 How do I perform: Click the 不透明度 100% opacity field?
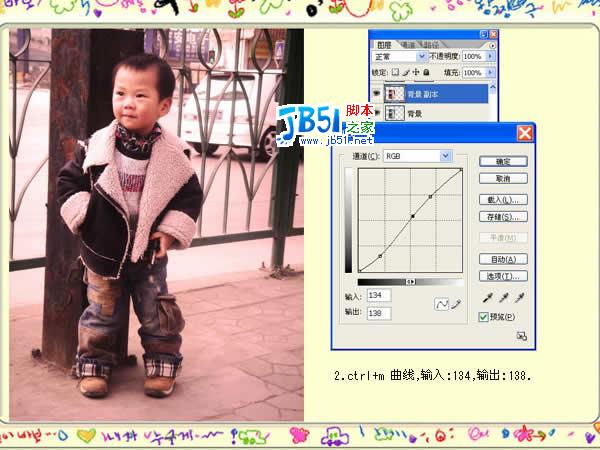click(x=474, y=57)
